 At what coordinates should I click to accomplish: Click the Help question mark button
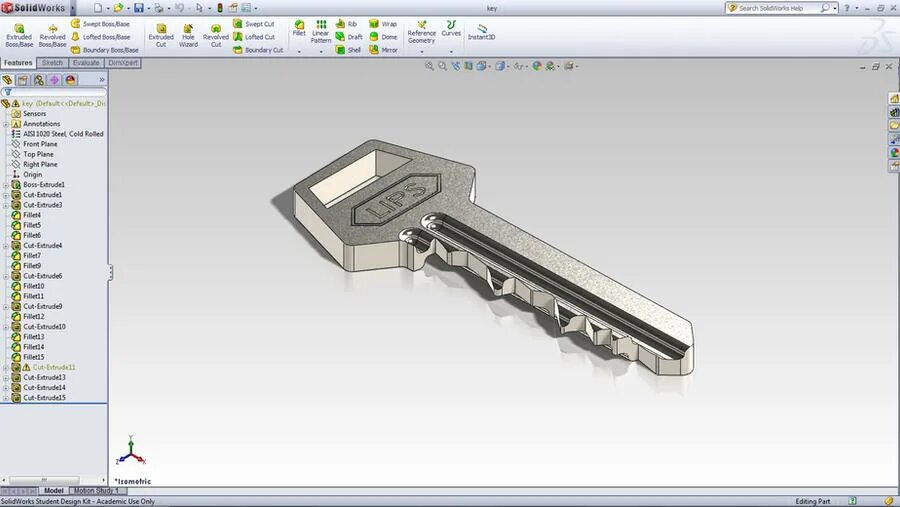(847, 8)
